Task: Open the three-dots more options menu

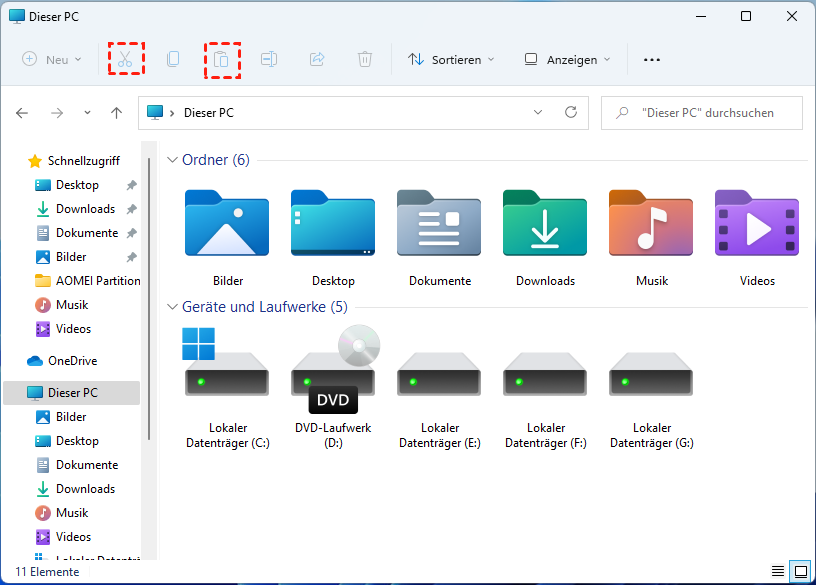Action: 652,60
